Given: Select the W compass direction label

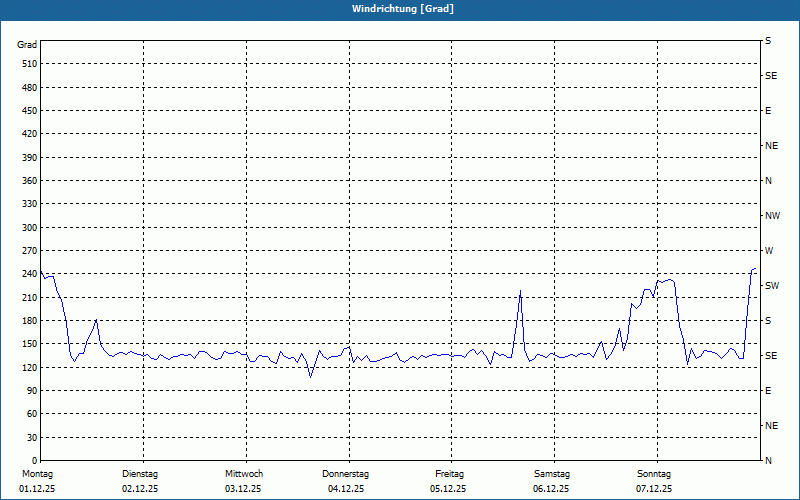Looking at the screenshot, I should (x=768, y=251).
